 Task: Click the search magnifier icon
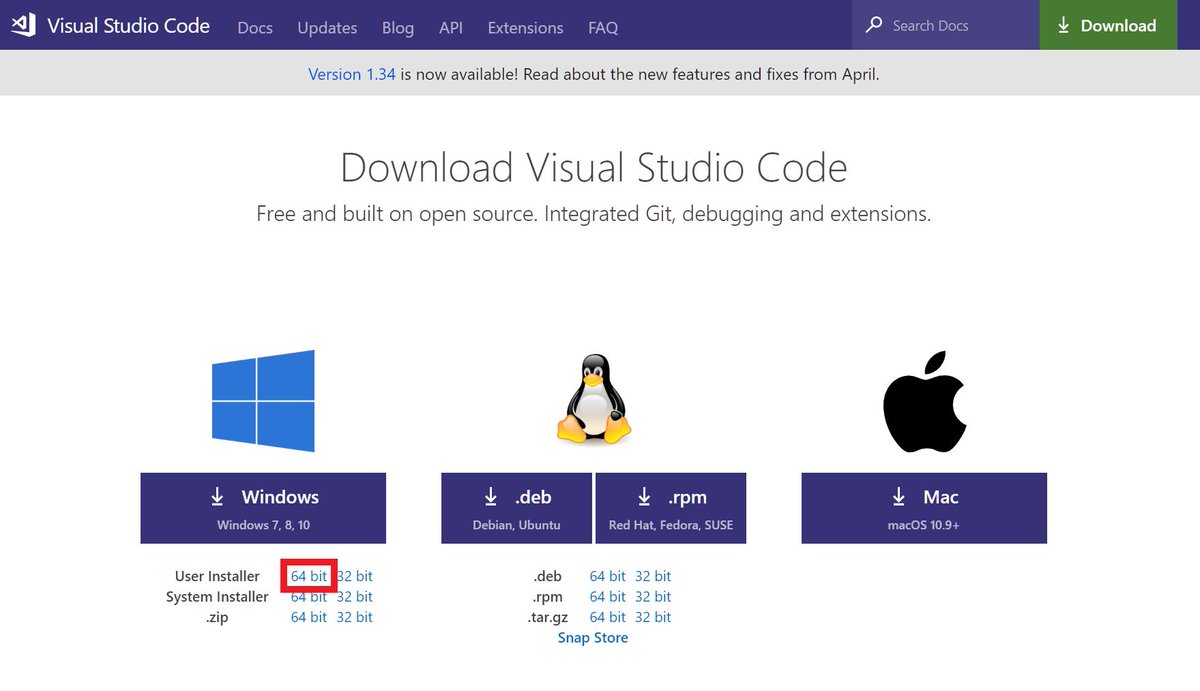coord(874,25)
